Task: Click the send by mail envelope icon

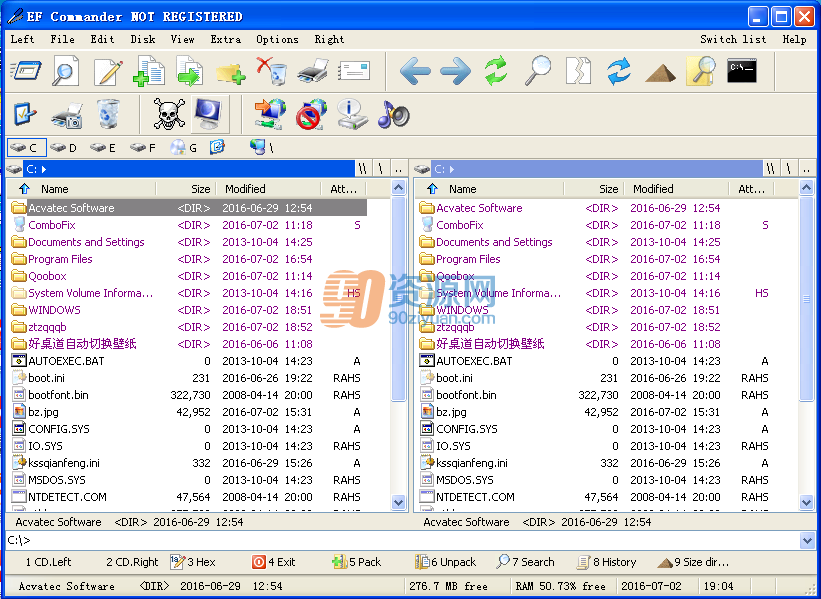Action: (354, 71)
